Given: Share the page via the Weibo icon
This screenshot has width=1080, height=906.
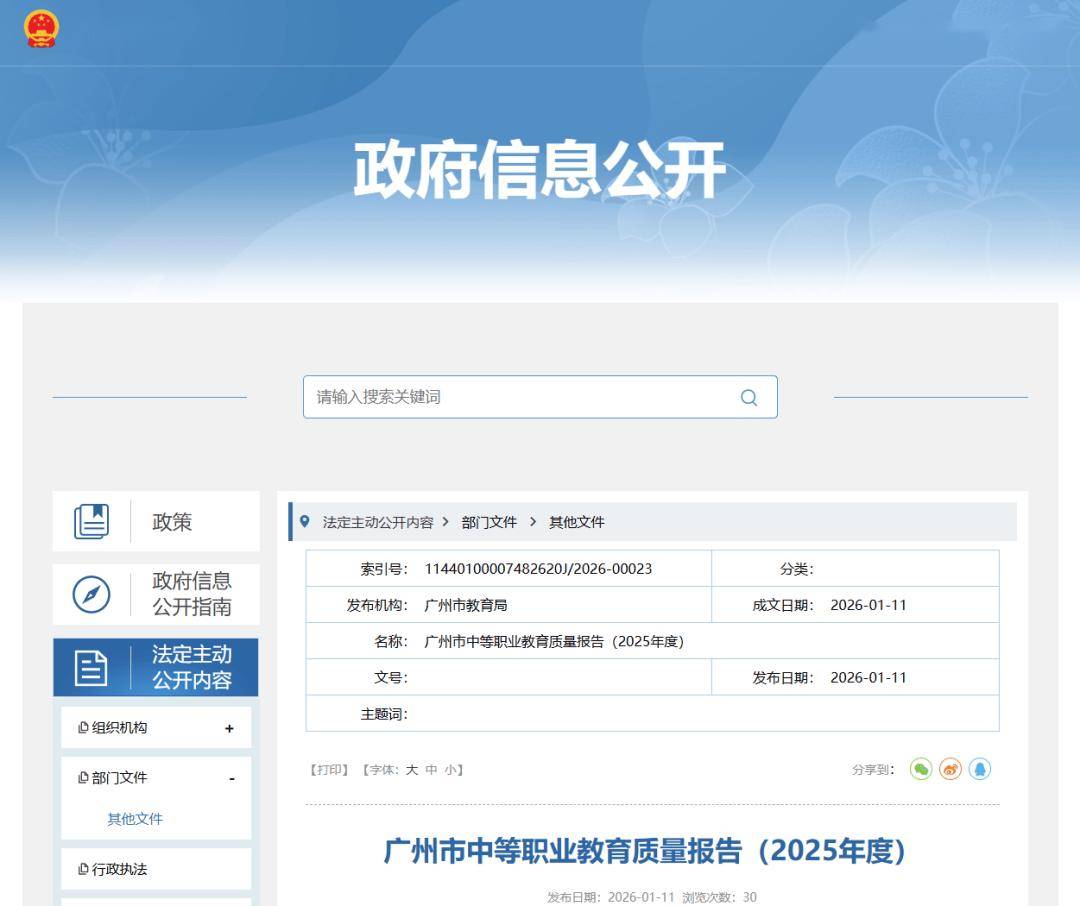Looking at the screenshot, I should tap(950, 769).
